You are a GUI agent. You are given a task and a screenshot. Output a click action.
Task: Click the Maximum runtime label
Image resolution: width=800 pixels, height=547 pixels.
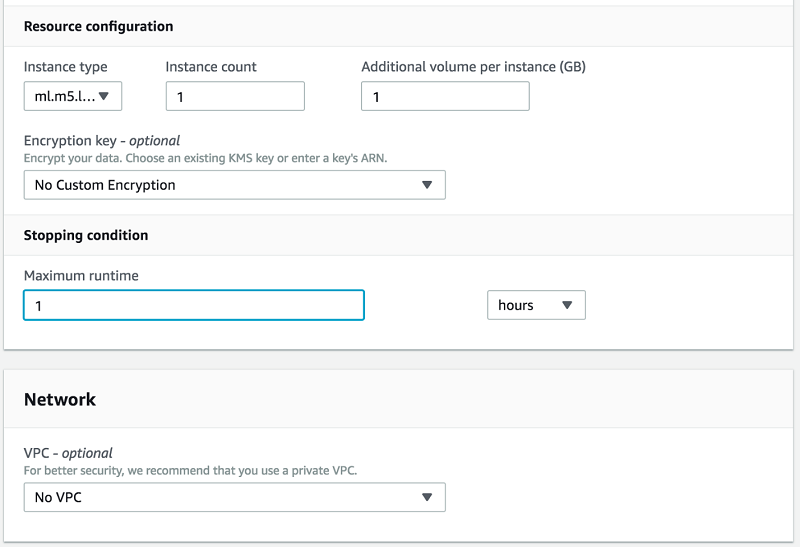tap(81, 275)
